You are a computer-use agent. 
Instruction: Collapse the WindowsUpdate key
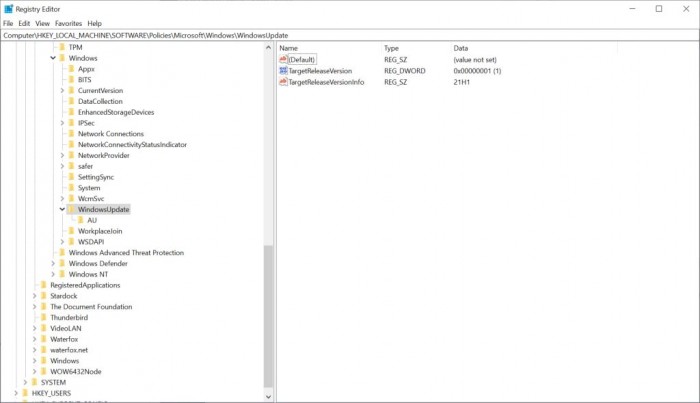click(x=62, y=209)
